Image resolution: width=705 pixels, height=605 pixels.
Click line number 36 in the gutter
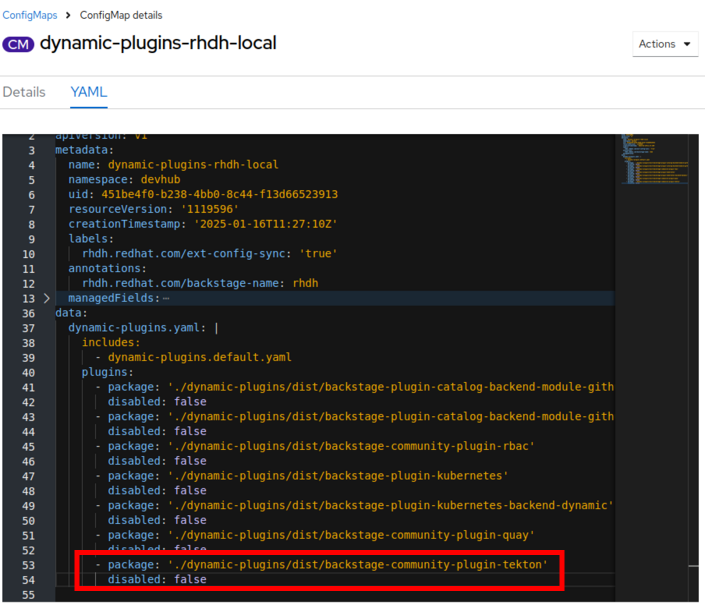click(x=28, y=314)
